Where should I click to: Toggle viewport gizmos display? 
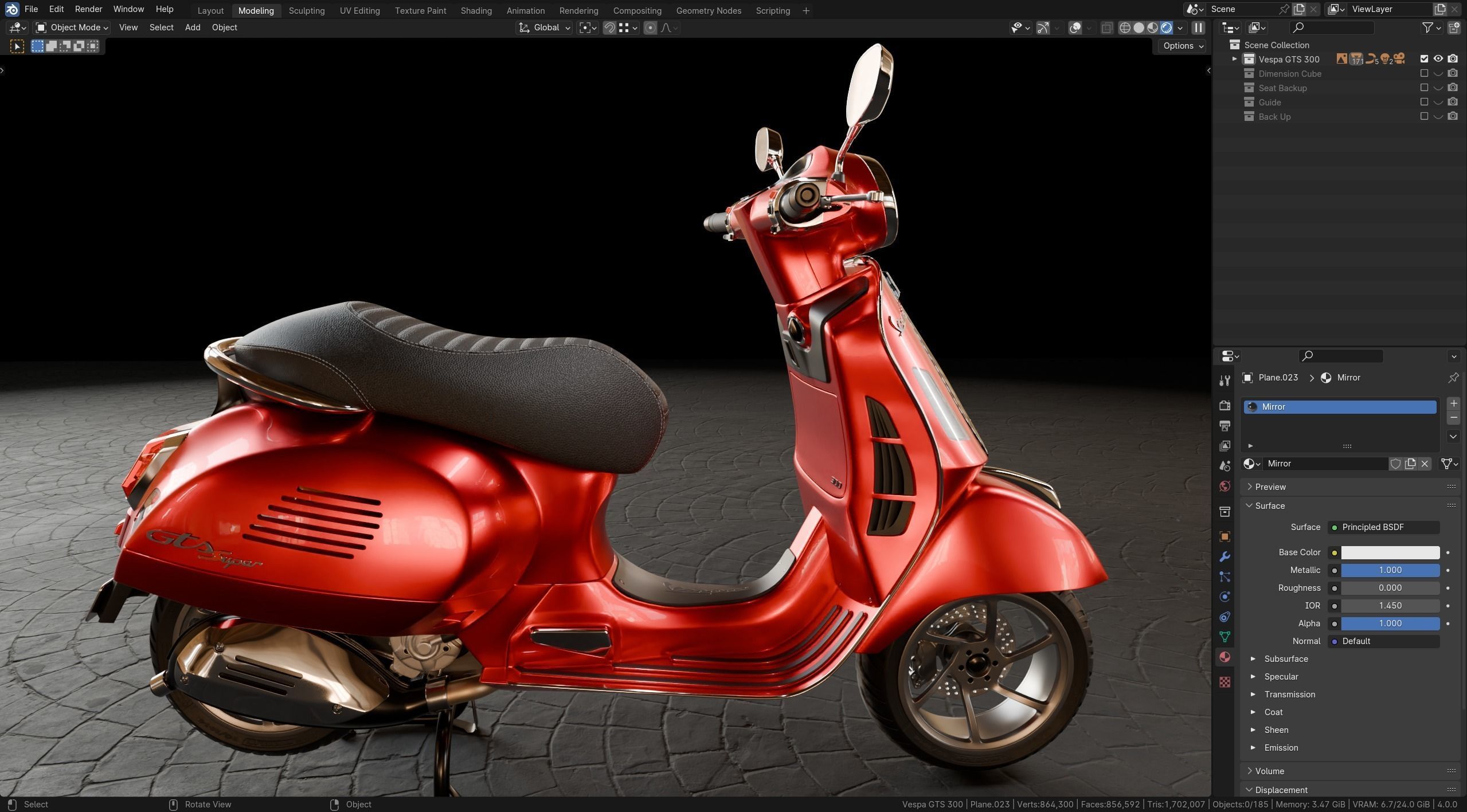click(x=1043, y=28)
